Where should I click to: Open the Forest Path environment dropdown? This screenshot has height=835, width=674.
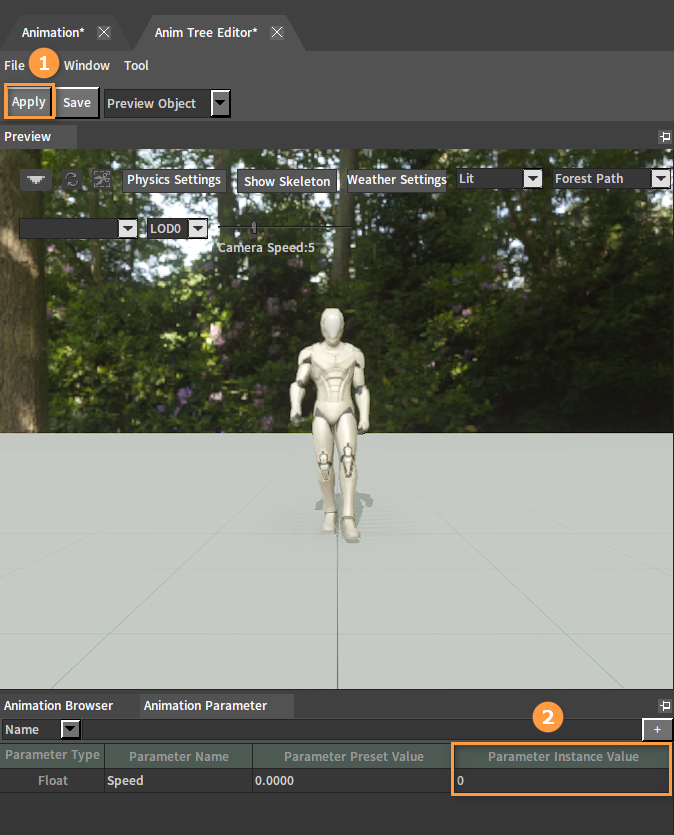click(661, 178)
